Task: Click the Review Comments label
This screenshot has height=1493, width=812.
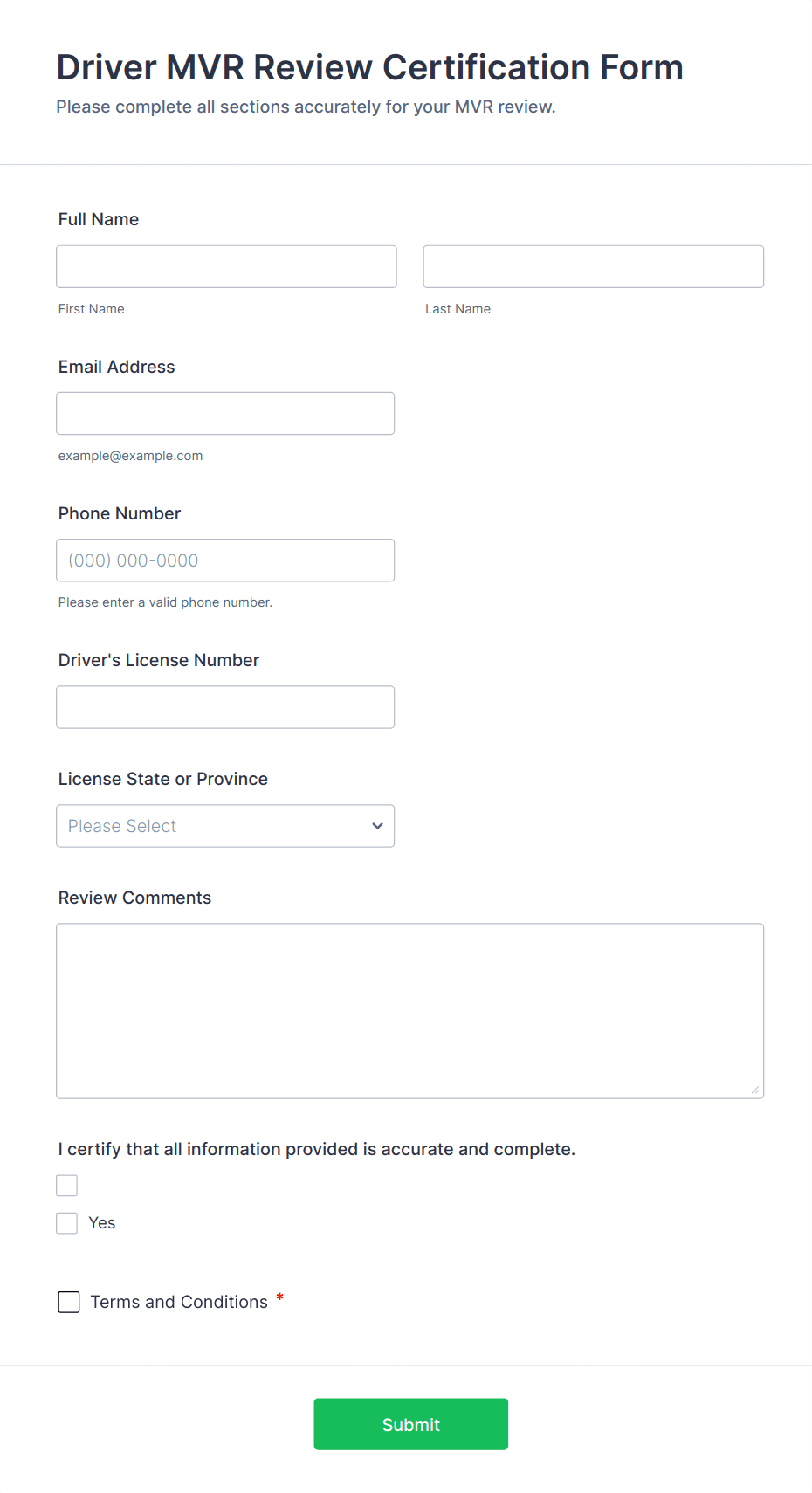Action: [135, 898]
